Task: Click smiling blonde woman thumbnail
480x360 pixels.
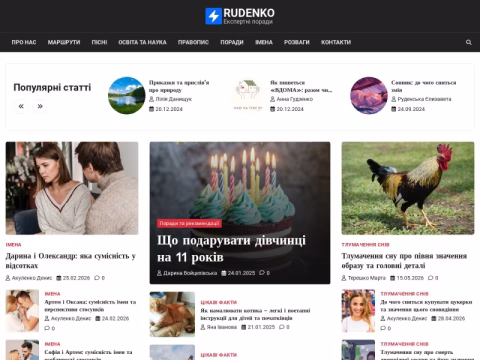Action: [358, 311]
